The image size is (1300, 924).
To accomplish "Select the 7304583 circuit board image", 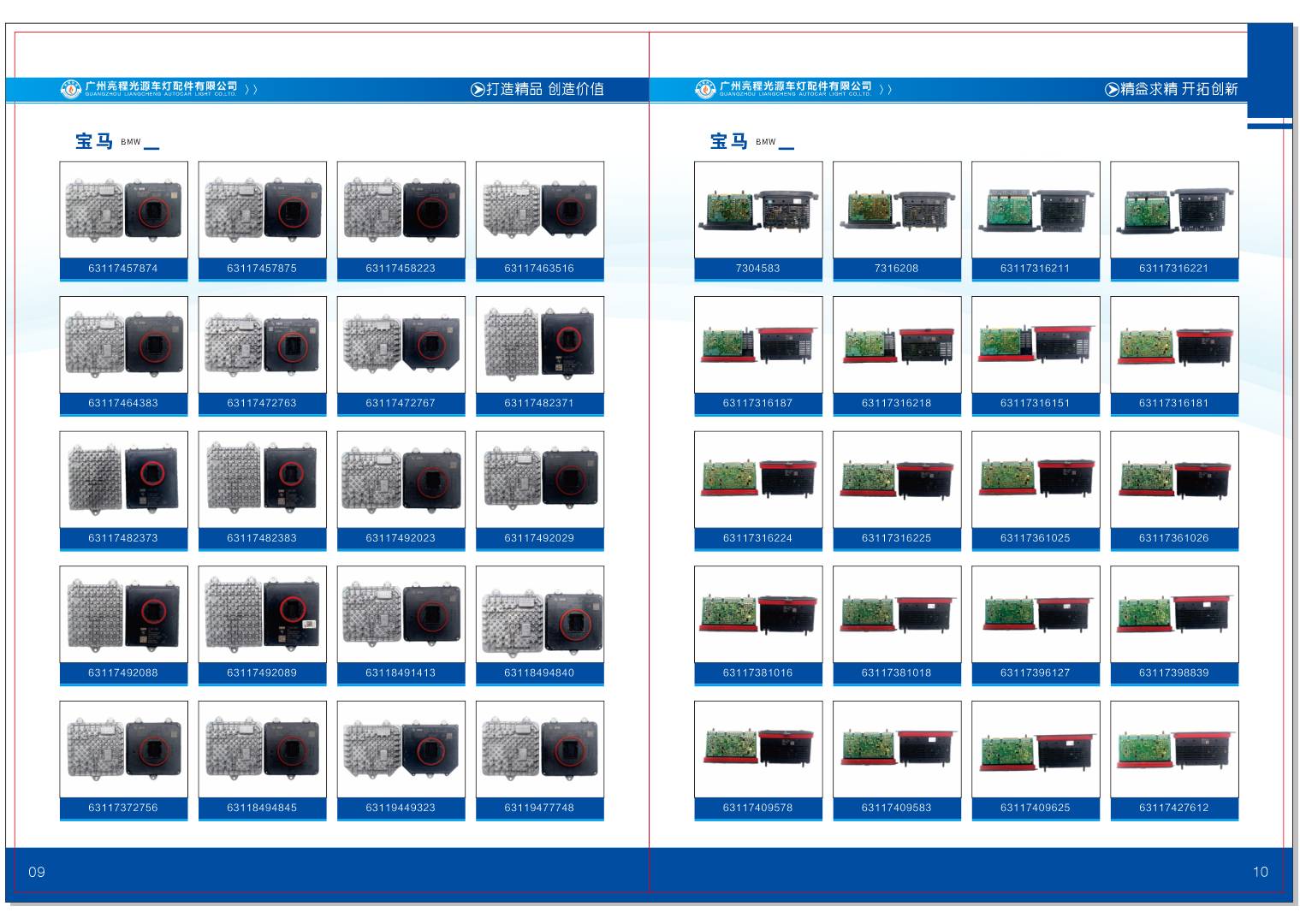I will [x=757, y=210].
